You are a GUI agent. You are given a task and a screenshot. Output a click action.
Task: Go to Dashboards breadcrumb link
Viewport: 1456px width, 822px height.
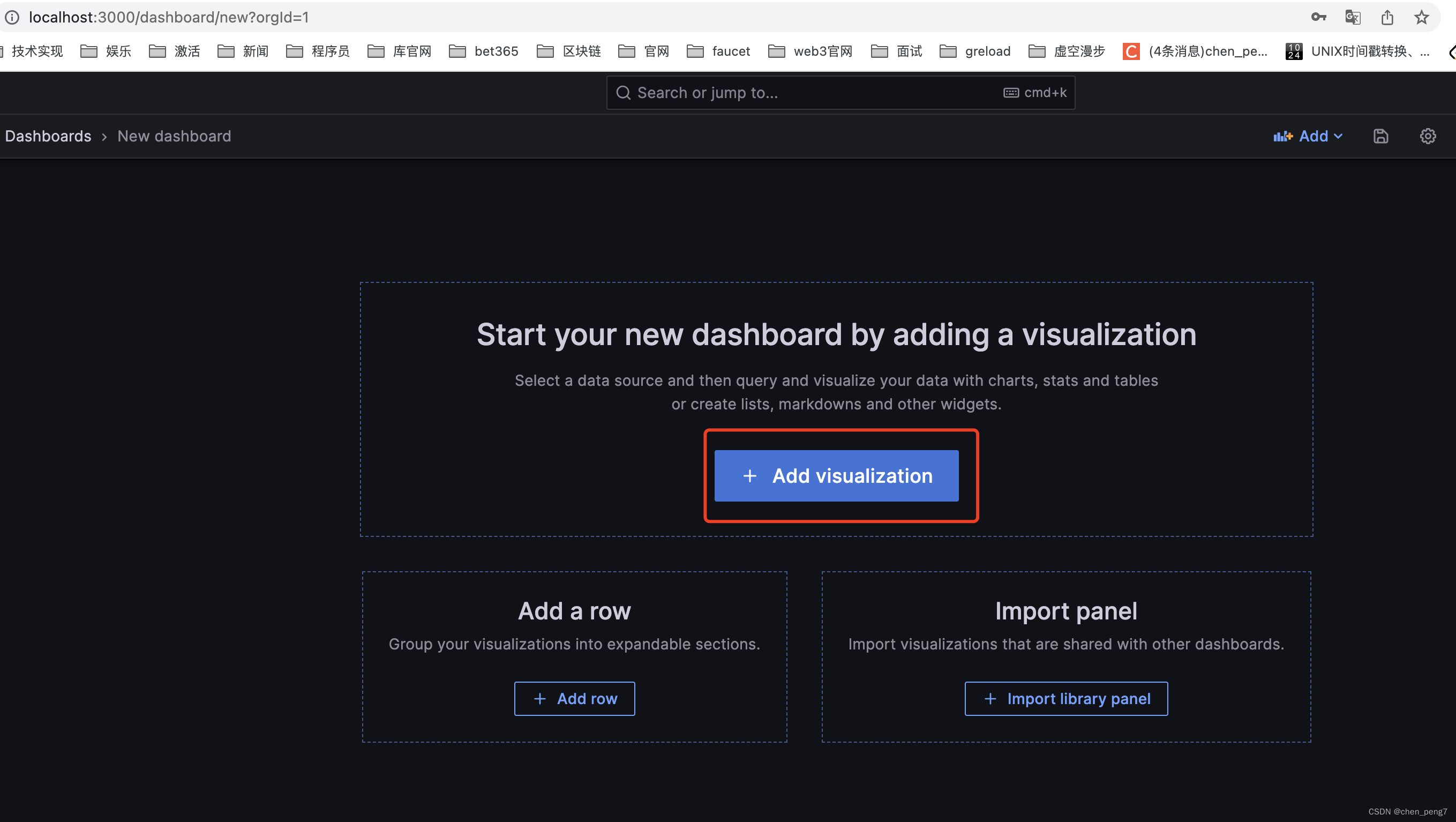48,136
